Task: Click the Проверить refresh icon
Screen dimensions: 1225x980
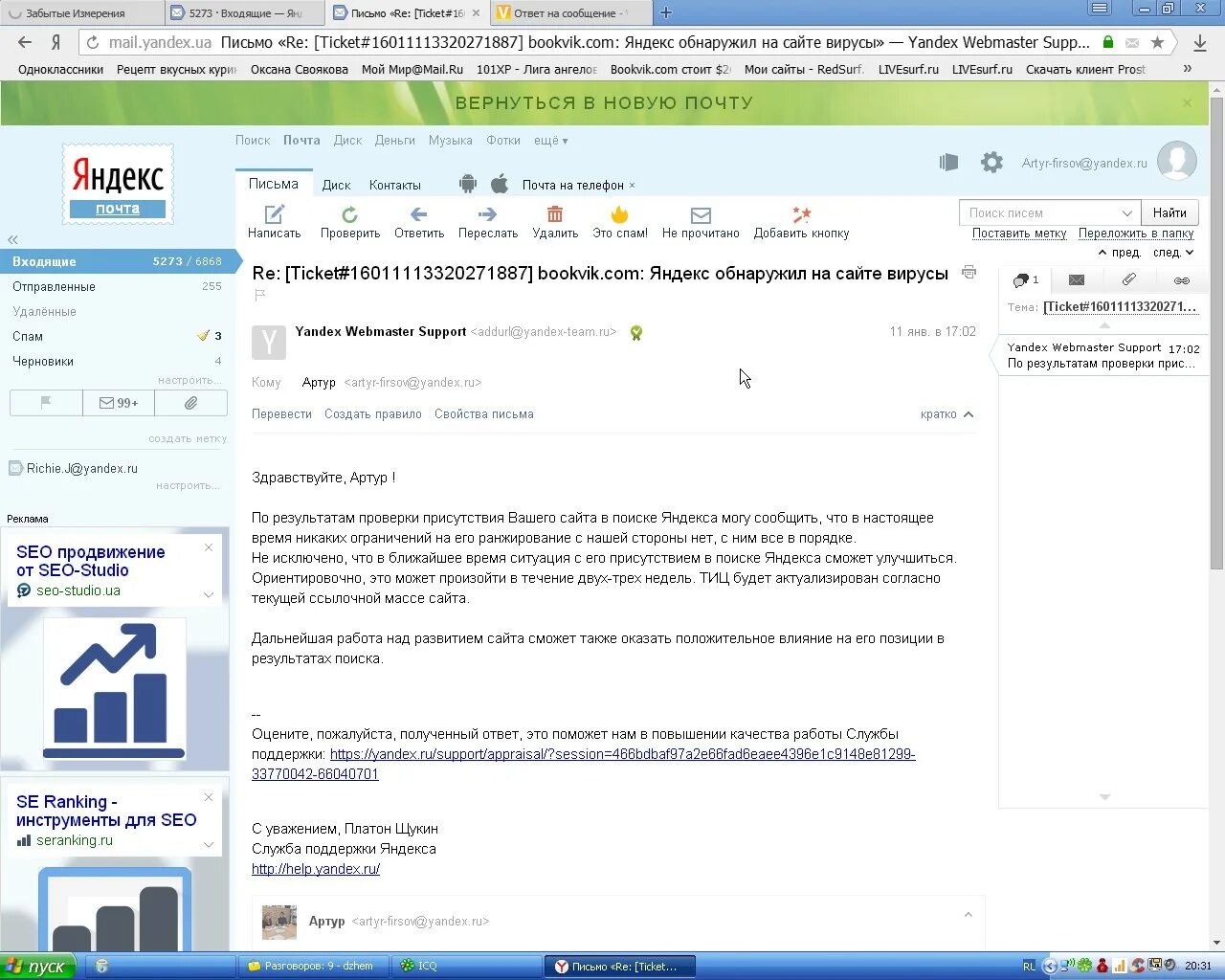Action: tap(349, 214)
